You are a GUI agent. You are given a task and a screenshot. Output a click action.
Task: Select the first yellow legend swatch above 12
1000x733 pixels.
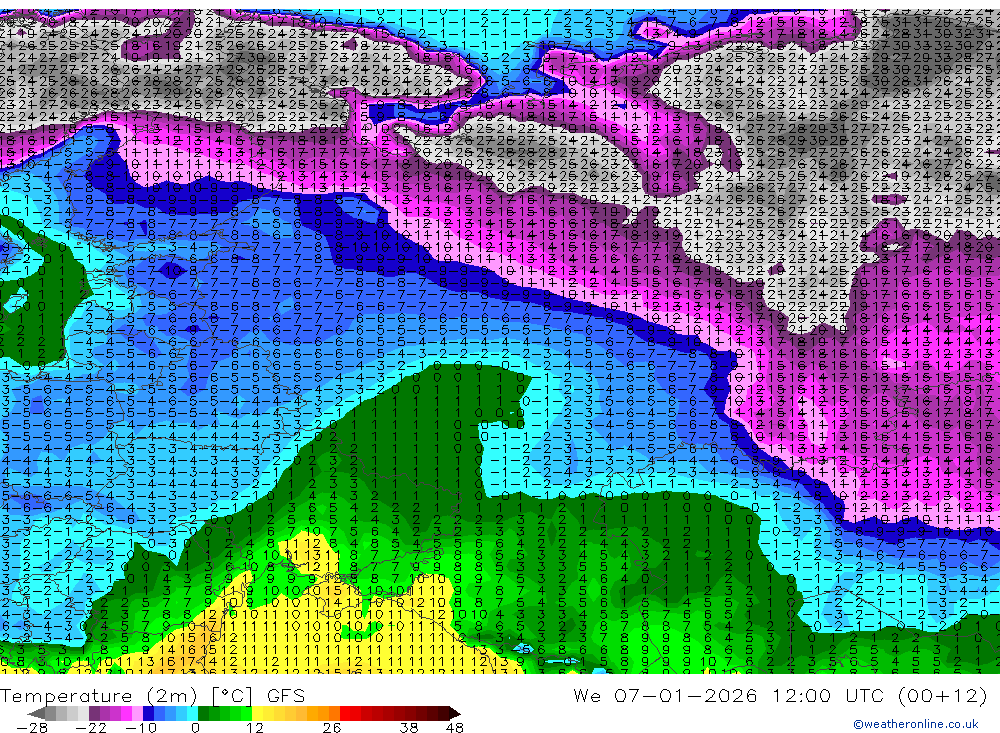(257, 713)
